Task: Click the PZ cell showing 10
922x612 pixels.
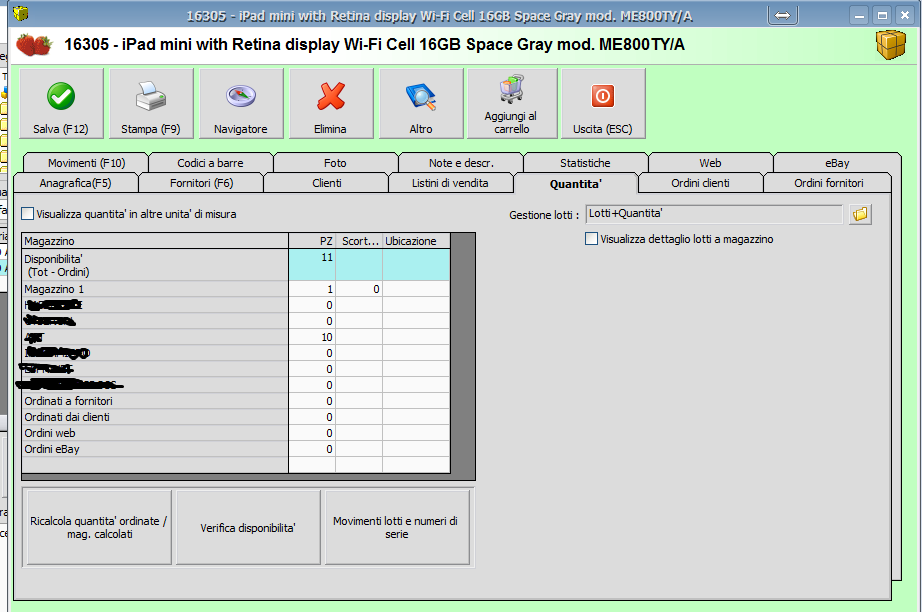Action: tap(312, 337)
